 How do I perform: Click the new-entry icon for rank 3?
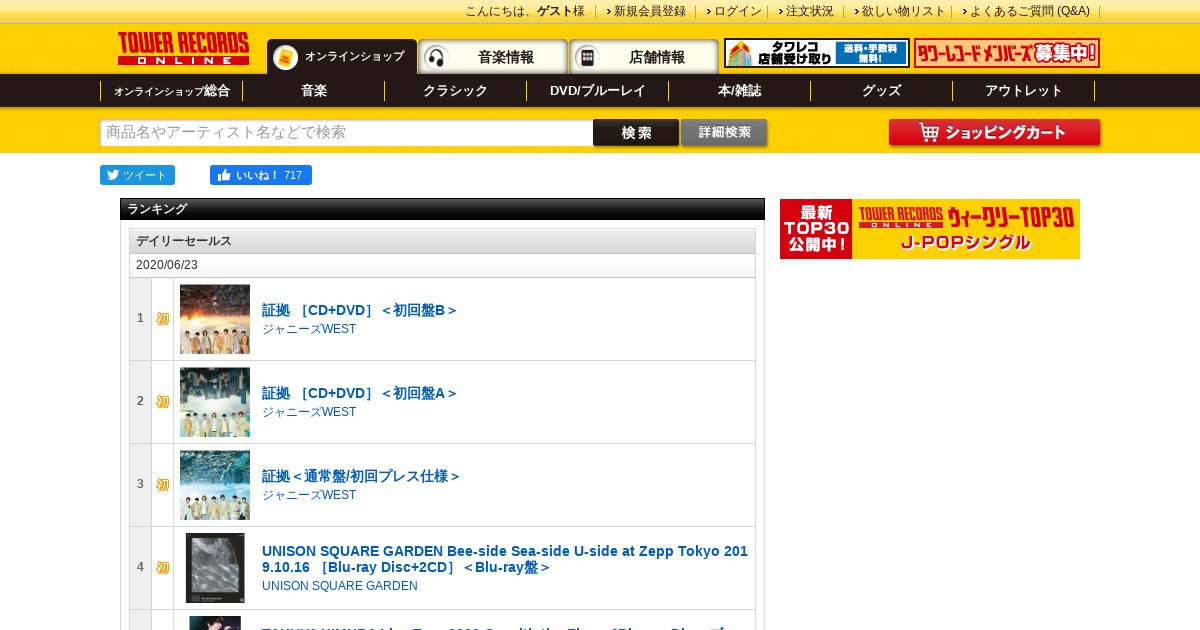coord(163,485)
